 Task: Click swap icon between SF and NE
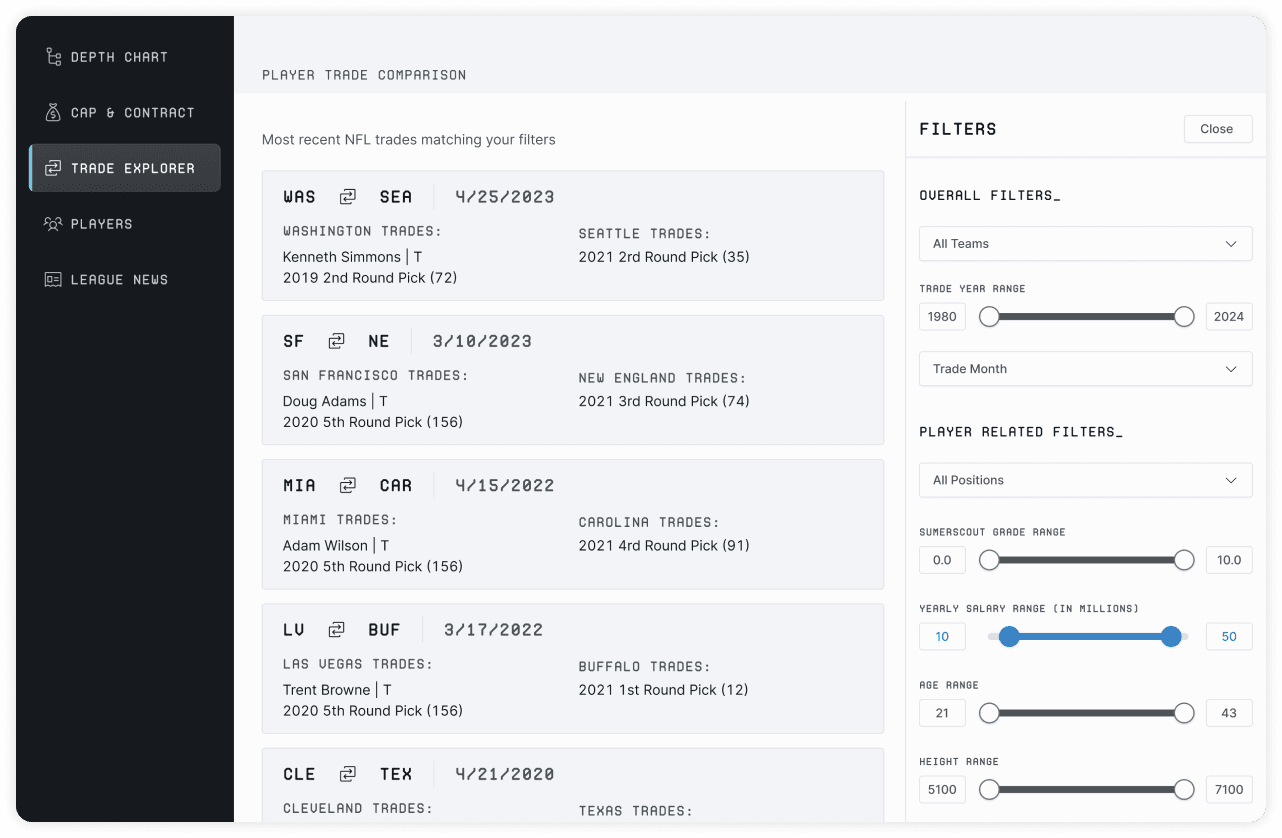(x=336, y=341)
